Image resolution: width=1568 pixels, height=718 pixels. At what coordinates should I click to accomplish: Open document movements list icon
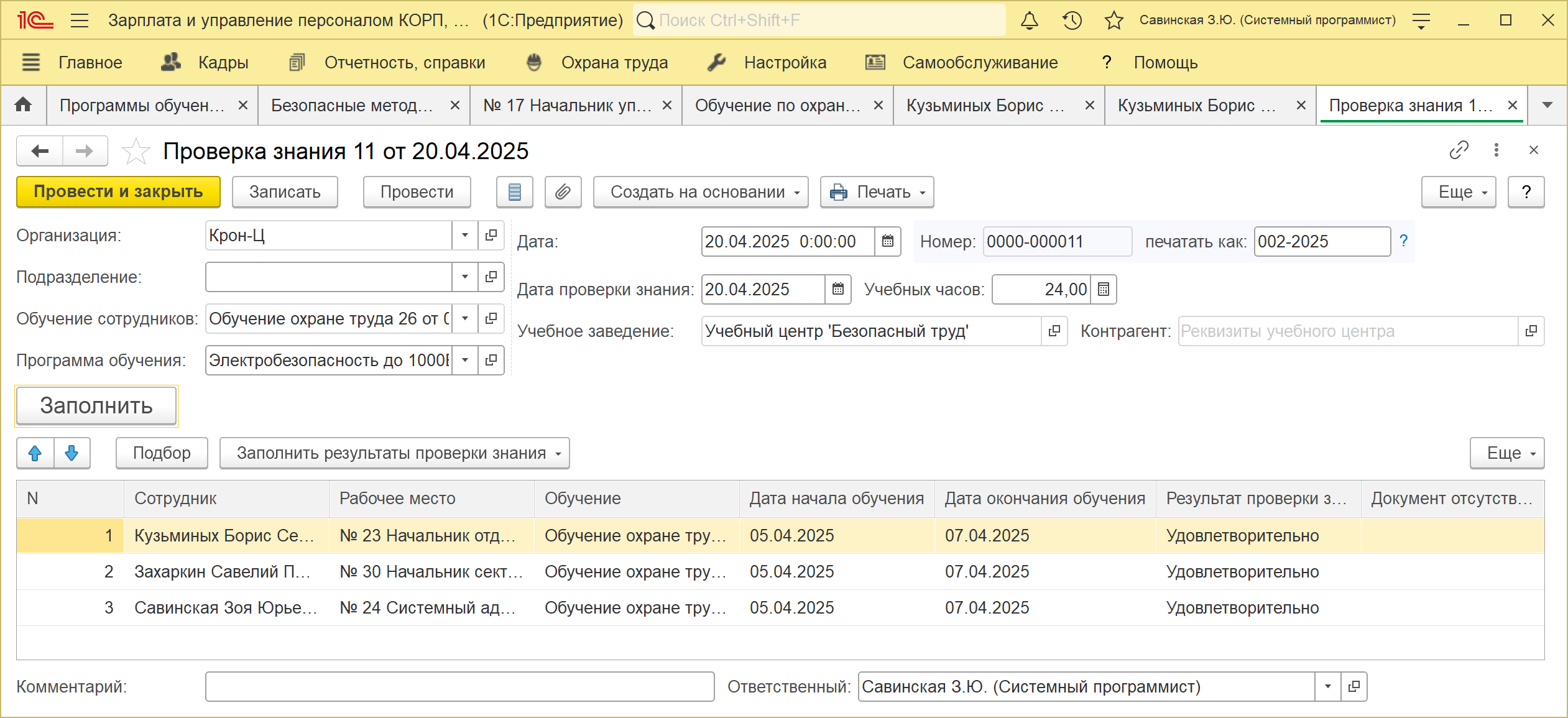click(x=514, y=192)
